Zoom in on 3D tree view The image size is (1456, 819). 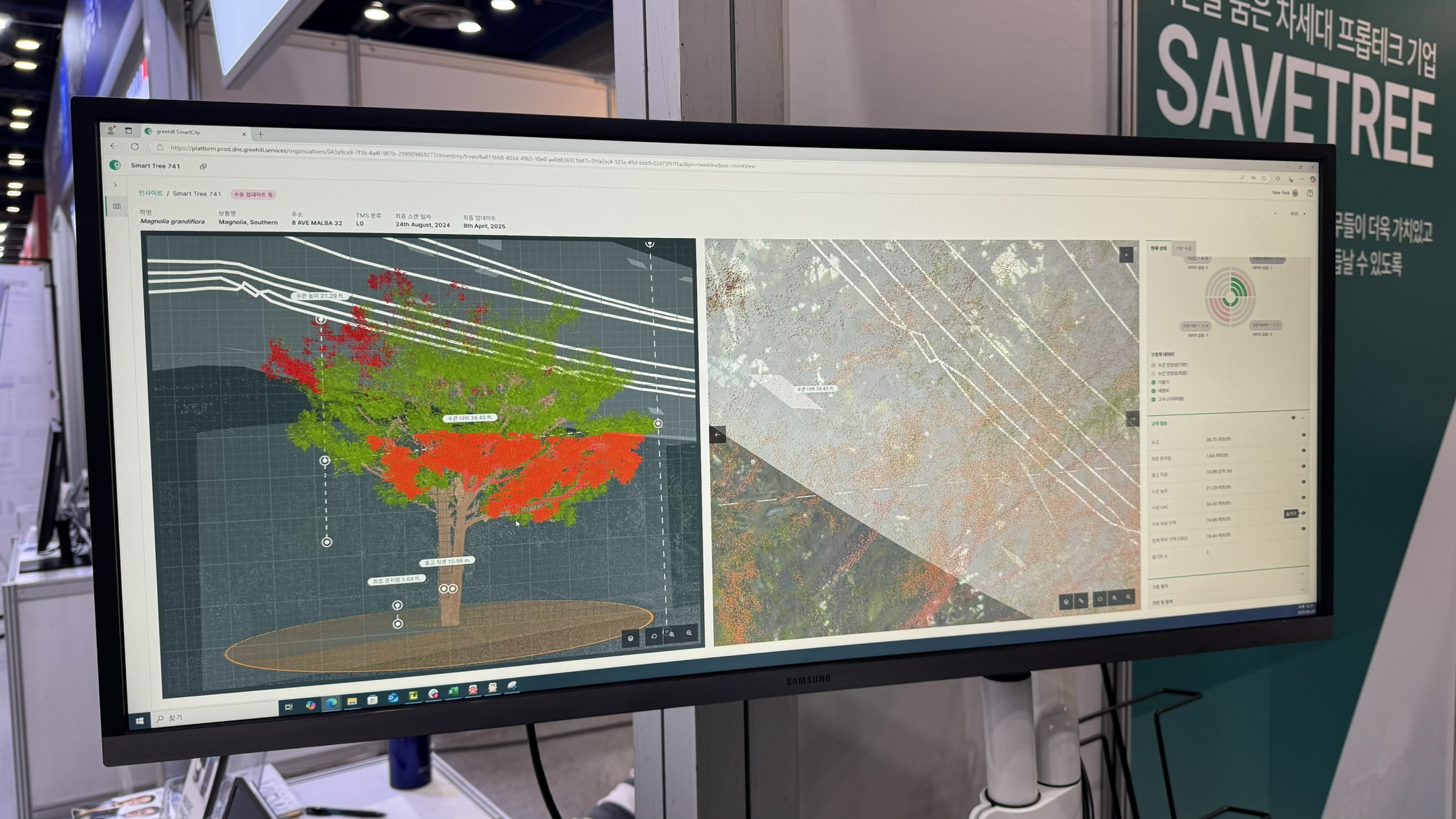point(672,634)
